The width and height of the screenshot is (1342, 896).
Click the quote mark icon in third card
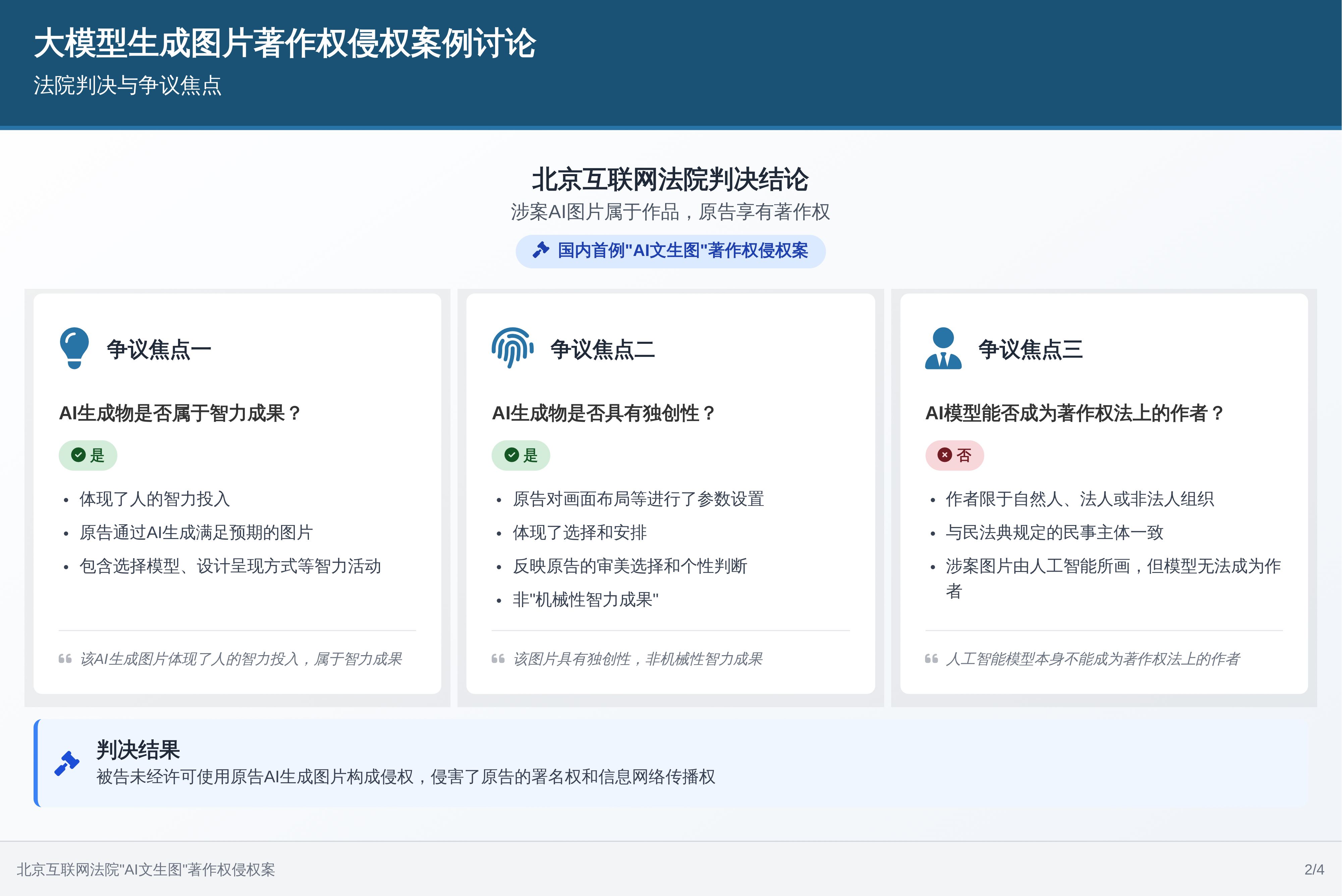pyautogui.click(x=931, y=659)
